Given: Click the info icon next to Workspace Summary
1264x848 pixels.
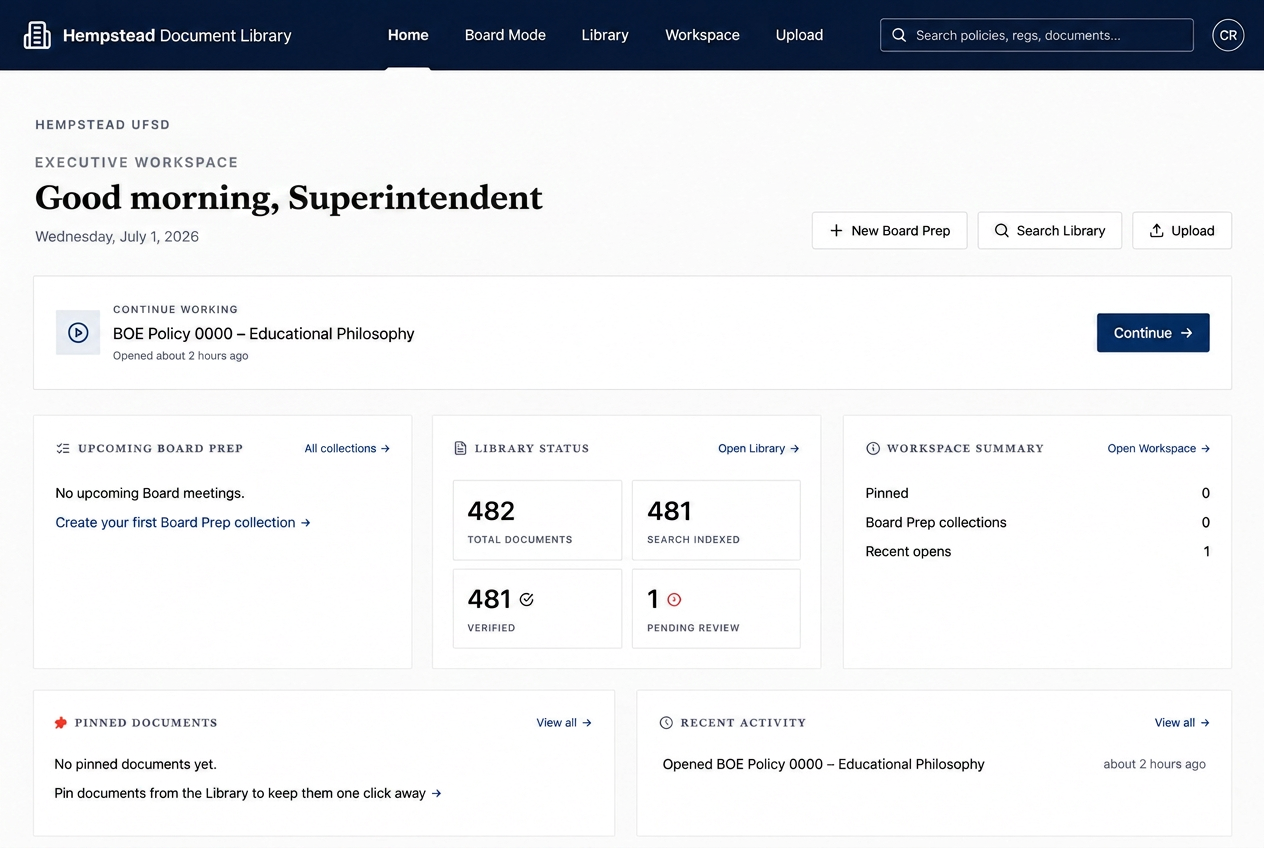Looking at the screenshot, I should [x=873, y=449].
